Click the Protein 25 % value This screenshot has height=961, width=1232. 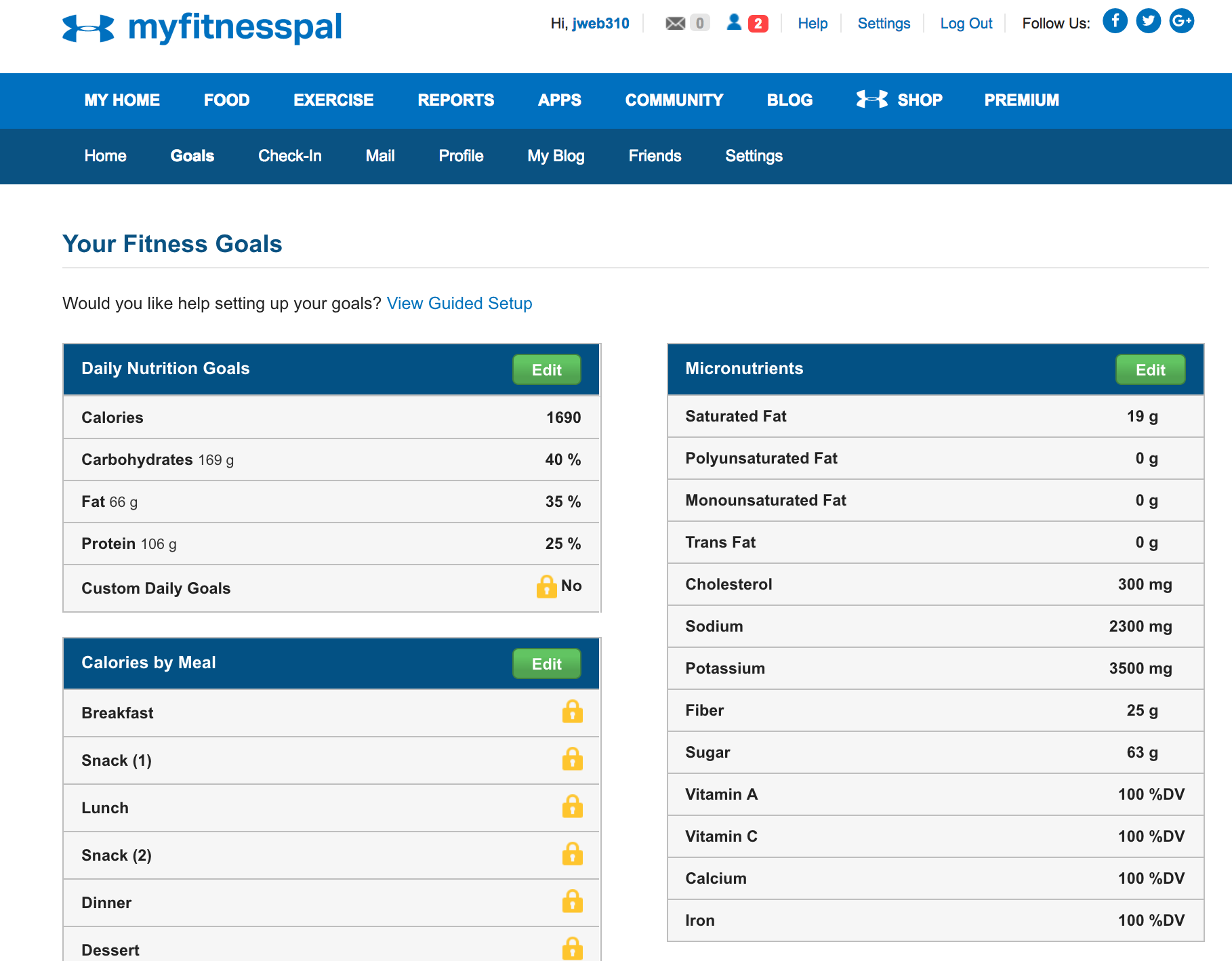point(563,544)
